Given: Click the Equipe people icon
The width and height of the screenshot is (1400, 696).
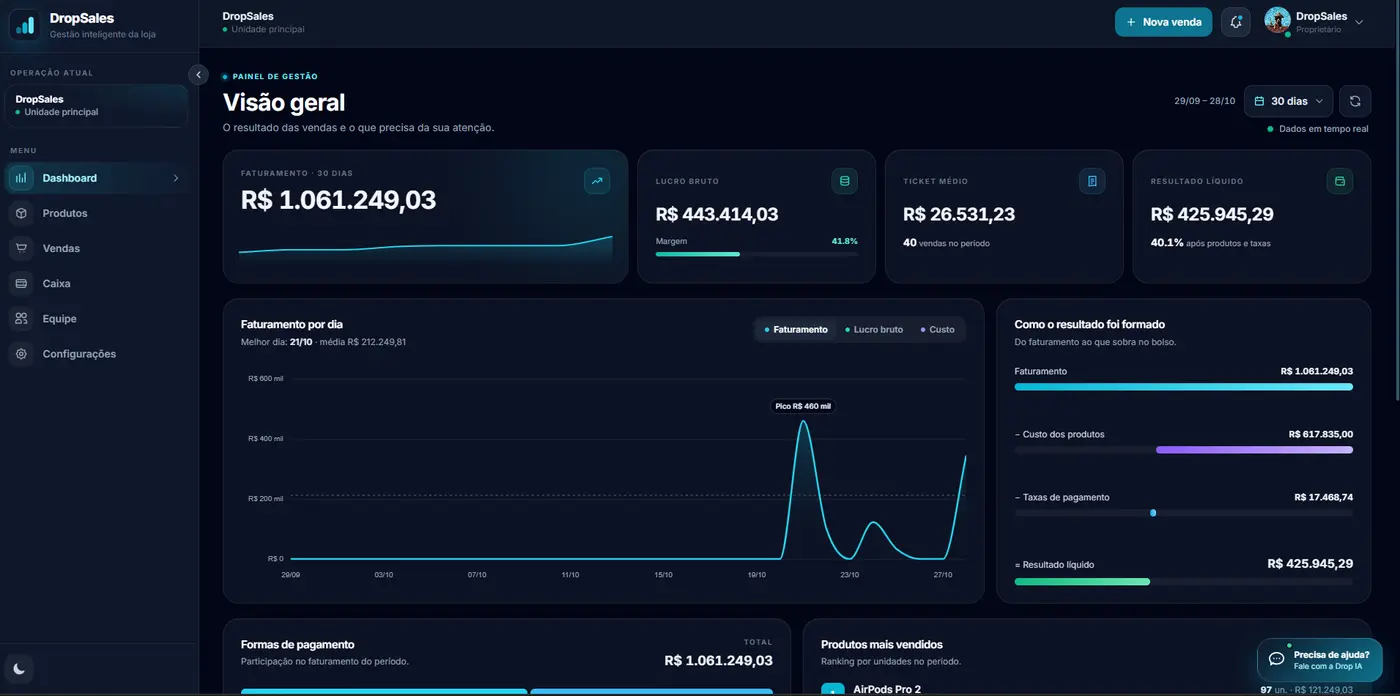Looking at the screenshot, I should click(21, 318).
